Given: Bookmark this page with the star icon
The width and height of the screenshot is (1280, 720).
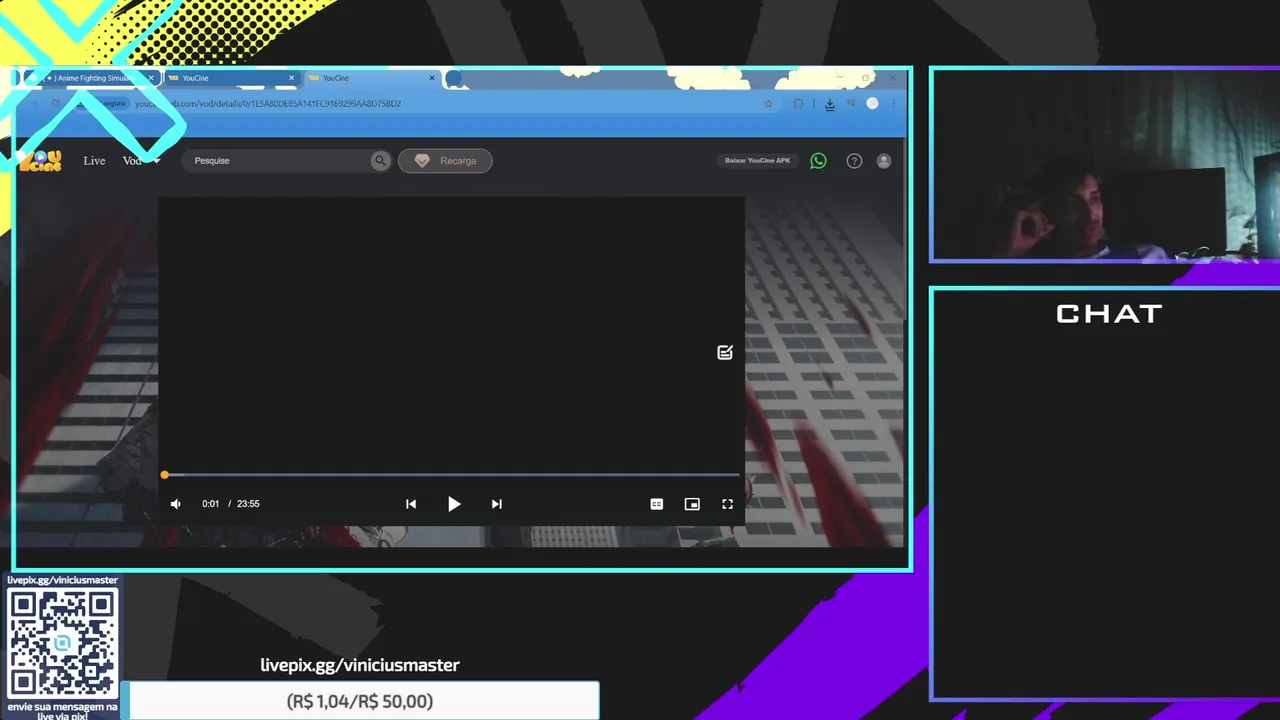Looking at the screenshot, I should [x=768, y=103].
